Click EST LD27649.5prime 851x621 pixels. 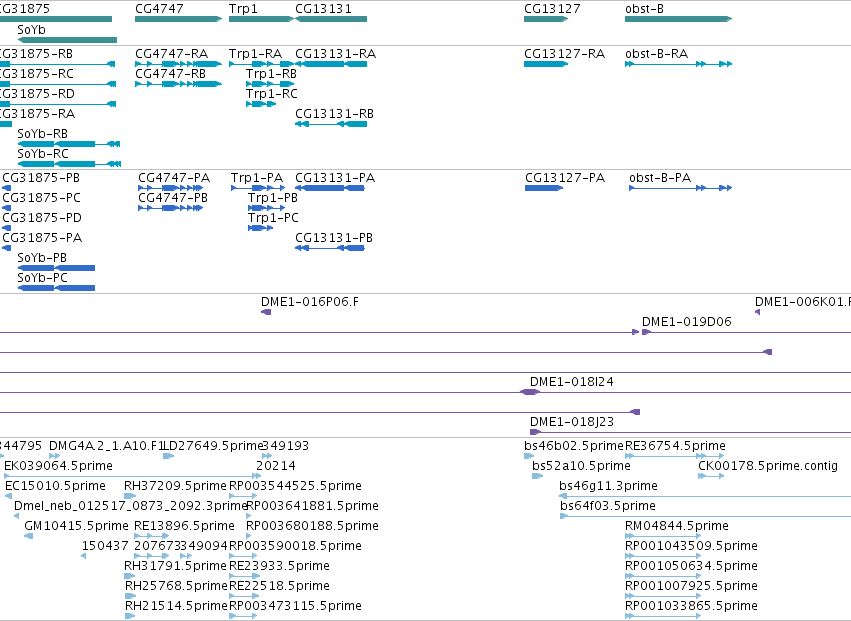click(x=169, y=456)
